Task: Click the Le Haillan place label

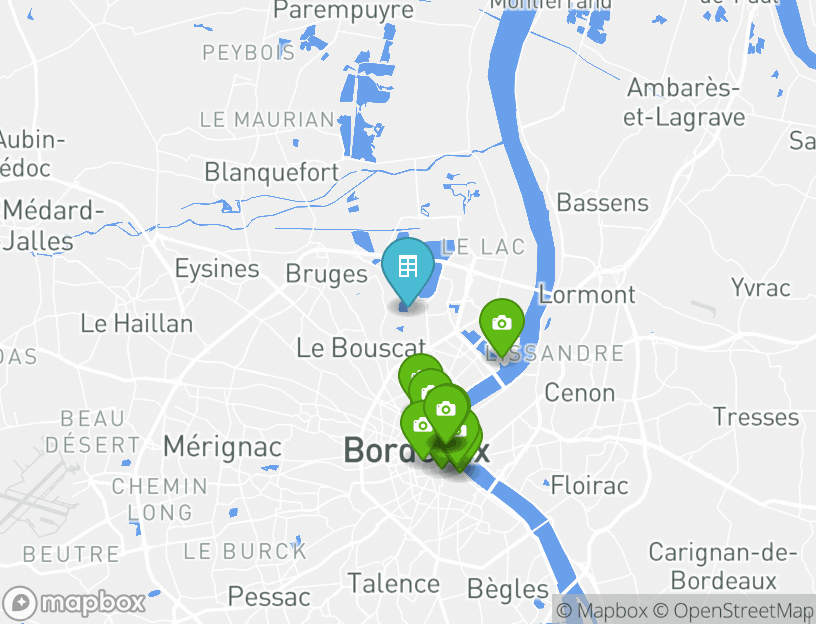Action: point(137,324)
